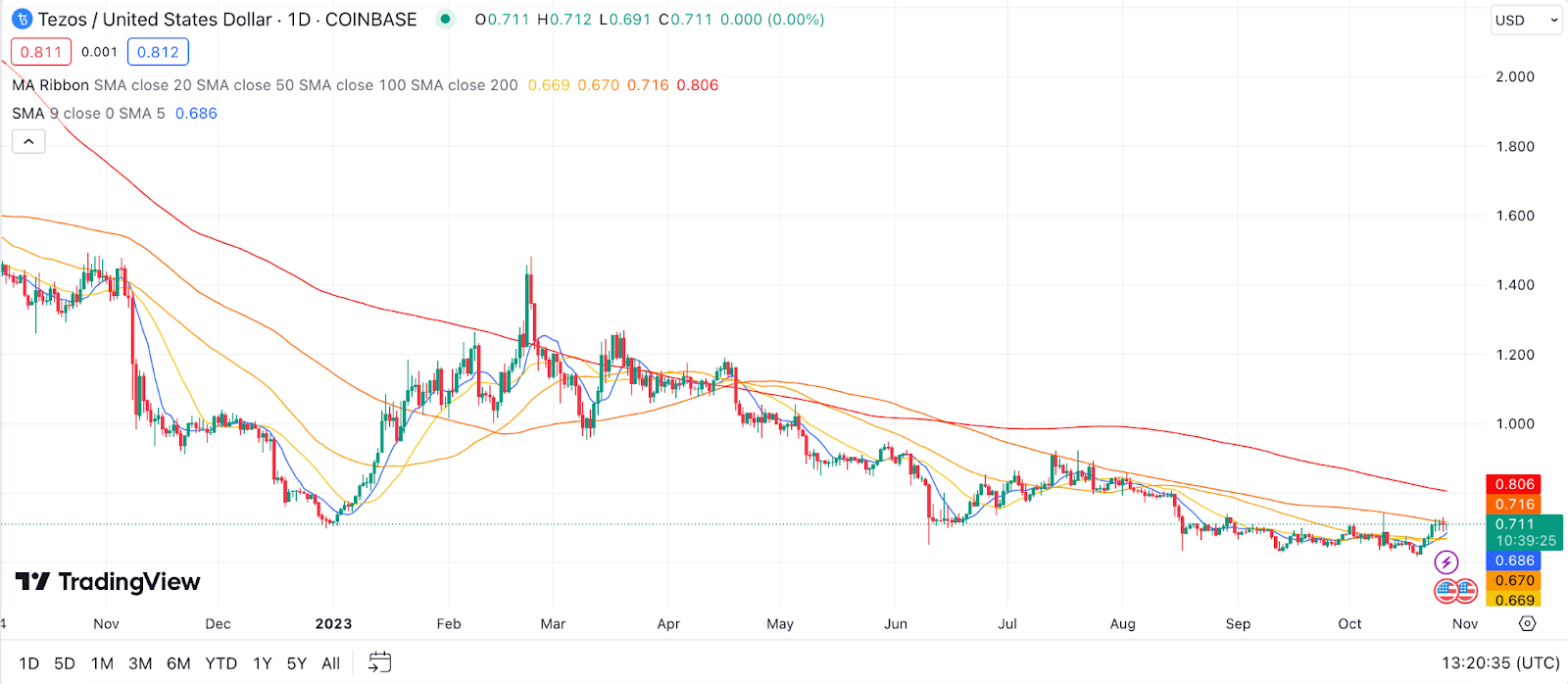Click the green 0.711 current price label
Screen dimensions: 1568x684
point(1525,532)
